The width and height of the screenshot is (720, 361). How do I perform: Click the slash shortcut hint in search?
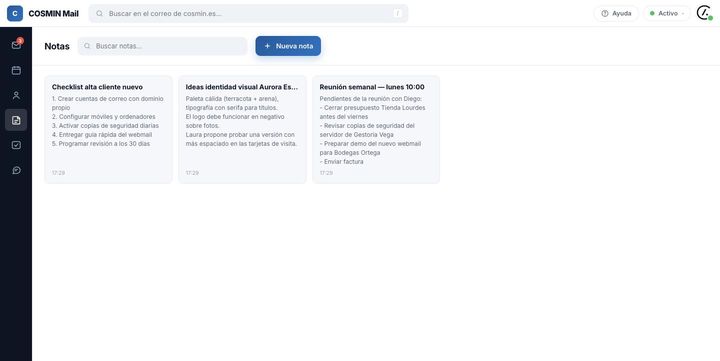[x=398, y=13]
